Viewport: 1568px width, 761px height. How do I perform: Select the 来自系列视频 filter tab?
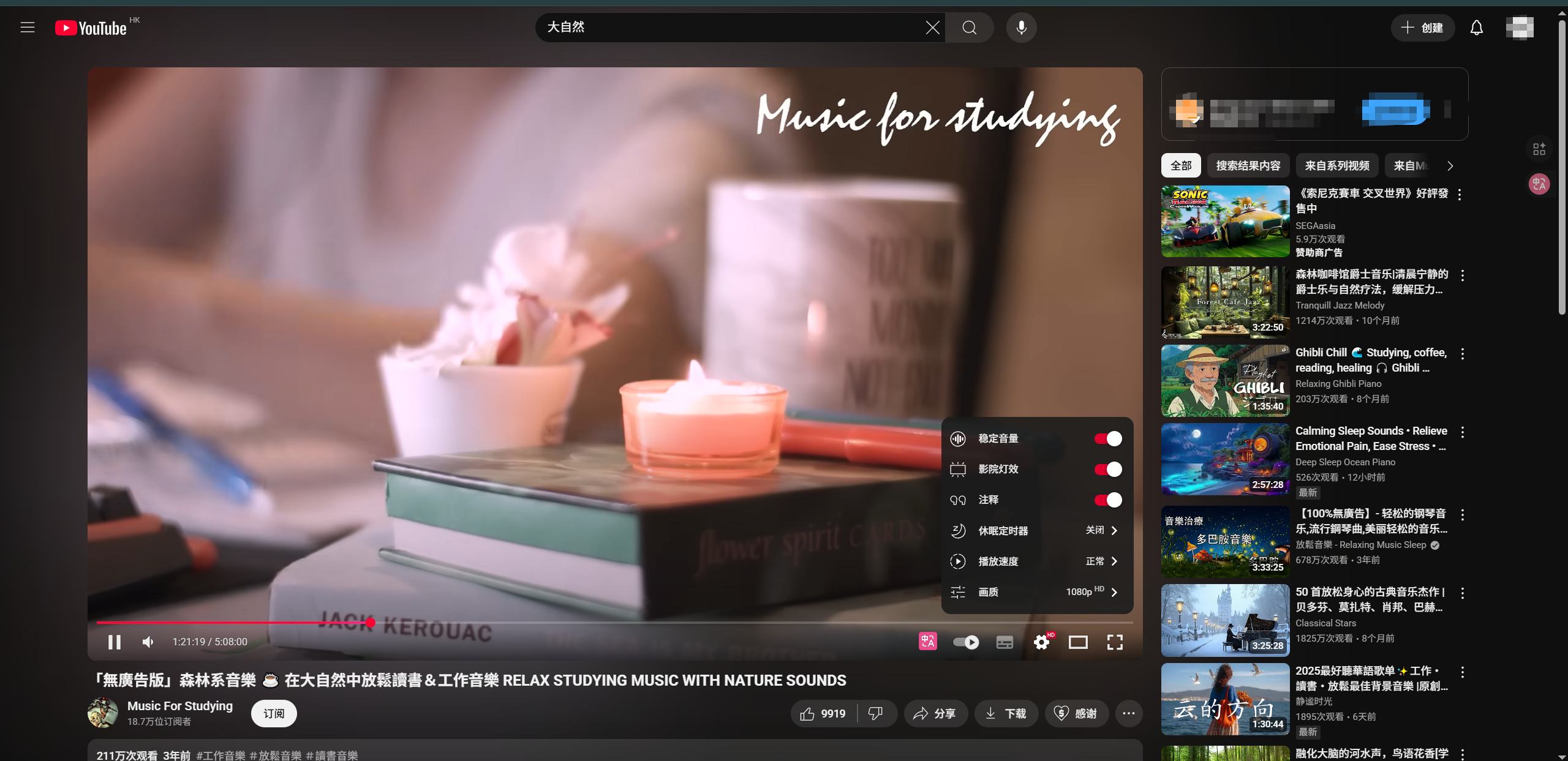[x=1336, y=166]
